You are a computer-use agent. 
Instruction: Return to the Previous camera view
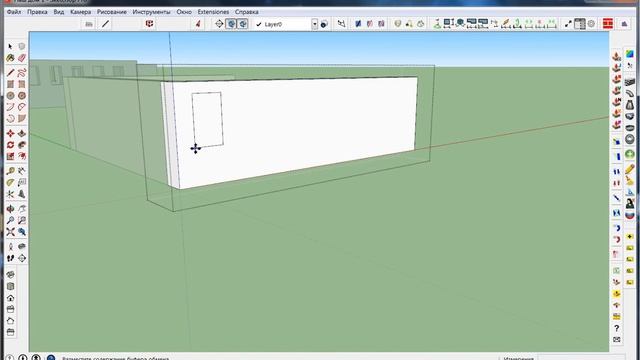22,232
